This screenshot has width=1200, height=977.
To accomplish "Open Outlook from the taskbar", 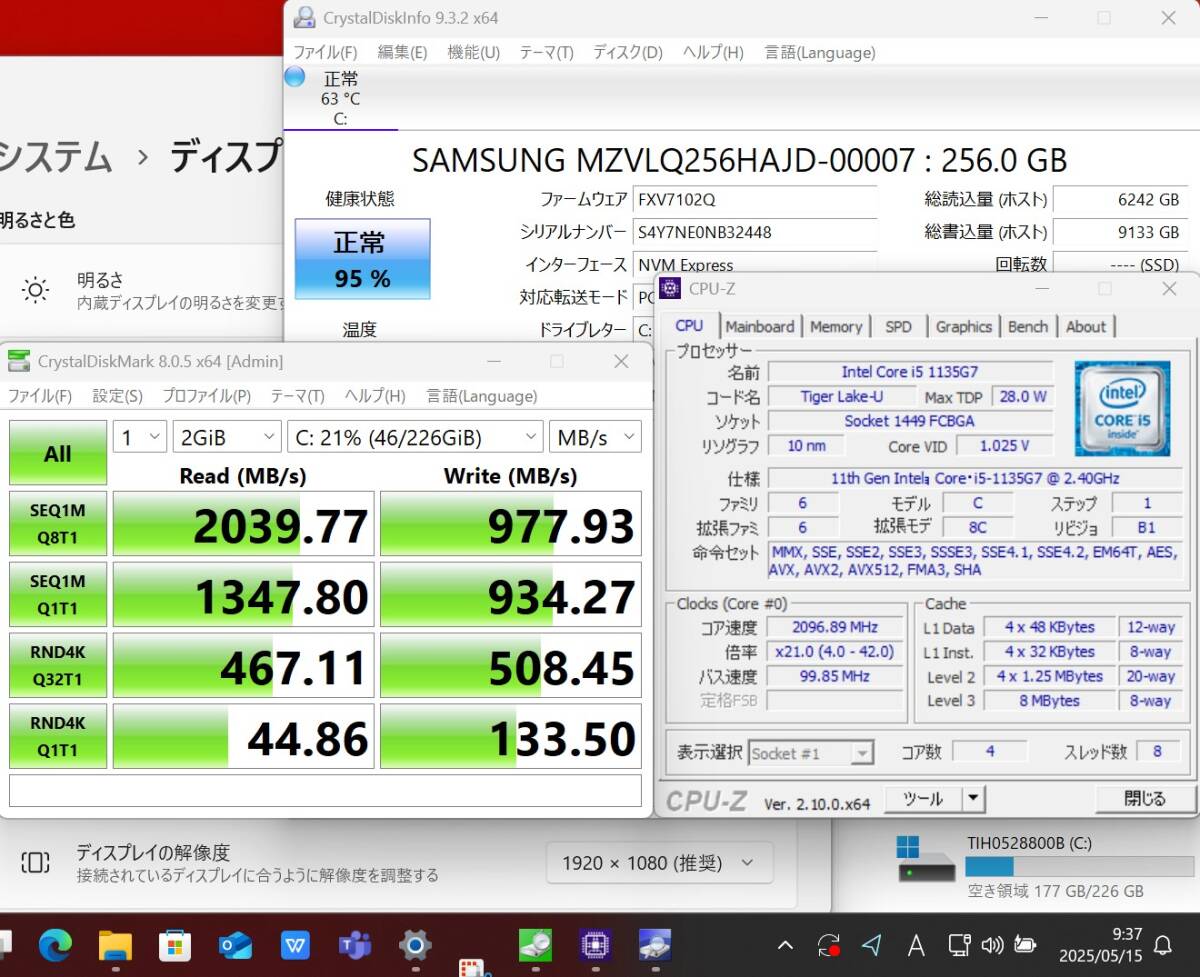I will (x=235, y=944).
